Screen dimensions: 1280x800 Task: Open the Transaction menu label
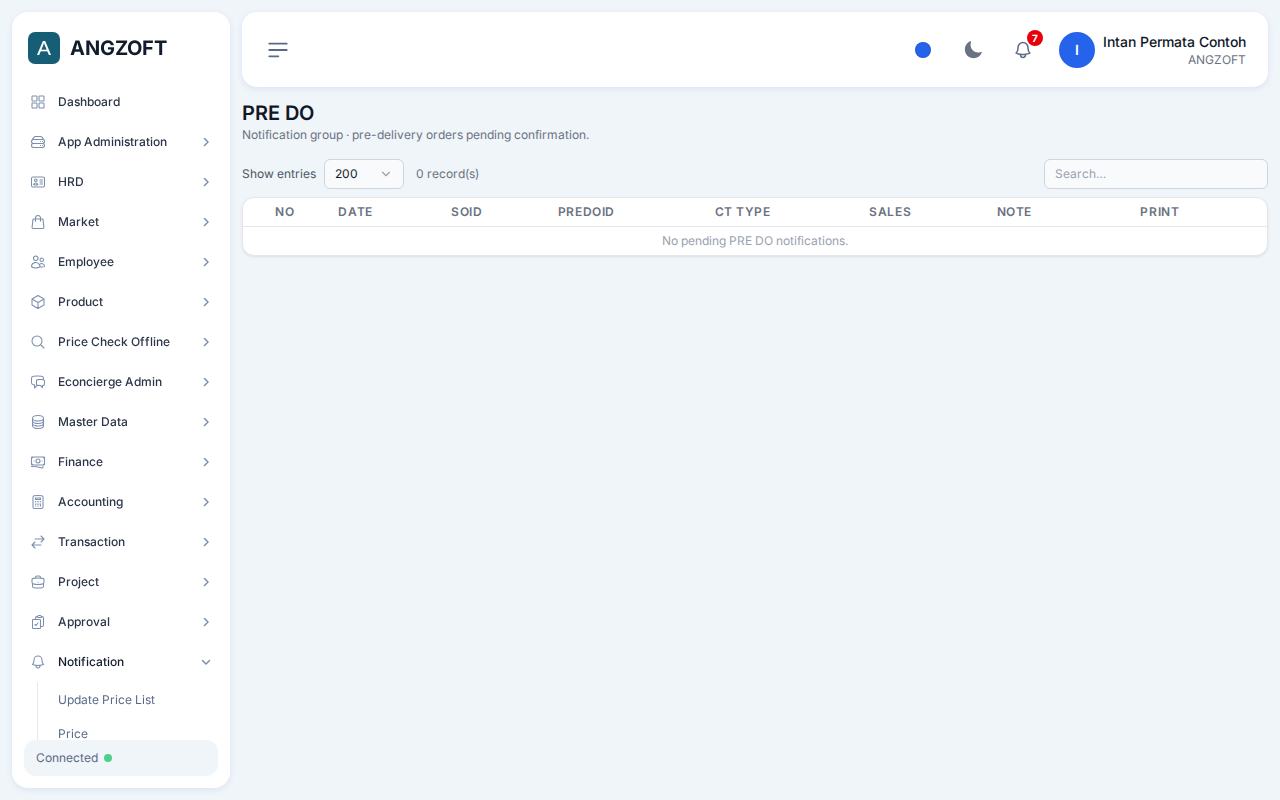point(91,542)
